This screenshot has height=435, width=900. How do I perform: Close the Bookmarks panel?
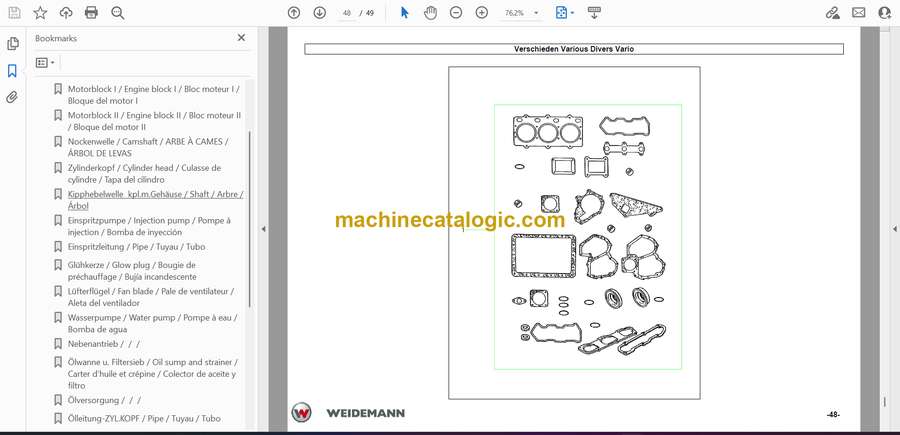tap(241, 38)
